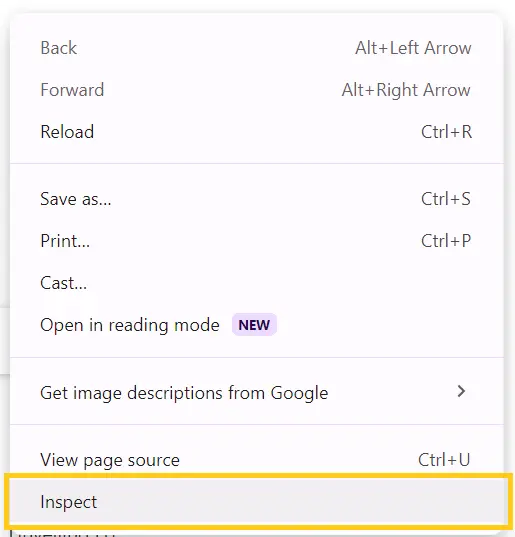Screen dimensions: 515x537
Task: Choose the Forward menu entry
Action: coord(256,90)
